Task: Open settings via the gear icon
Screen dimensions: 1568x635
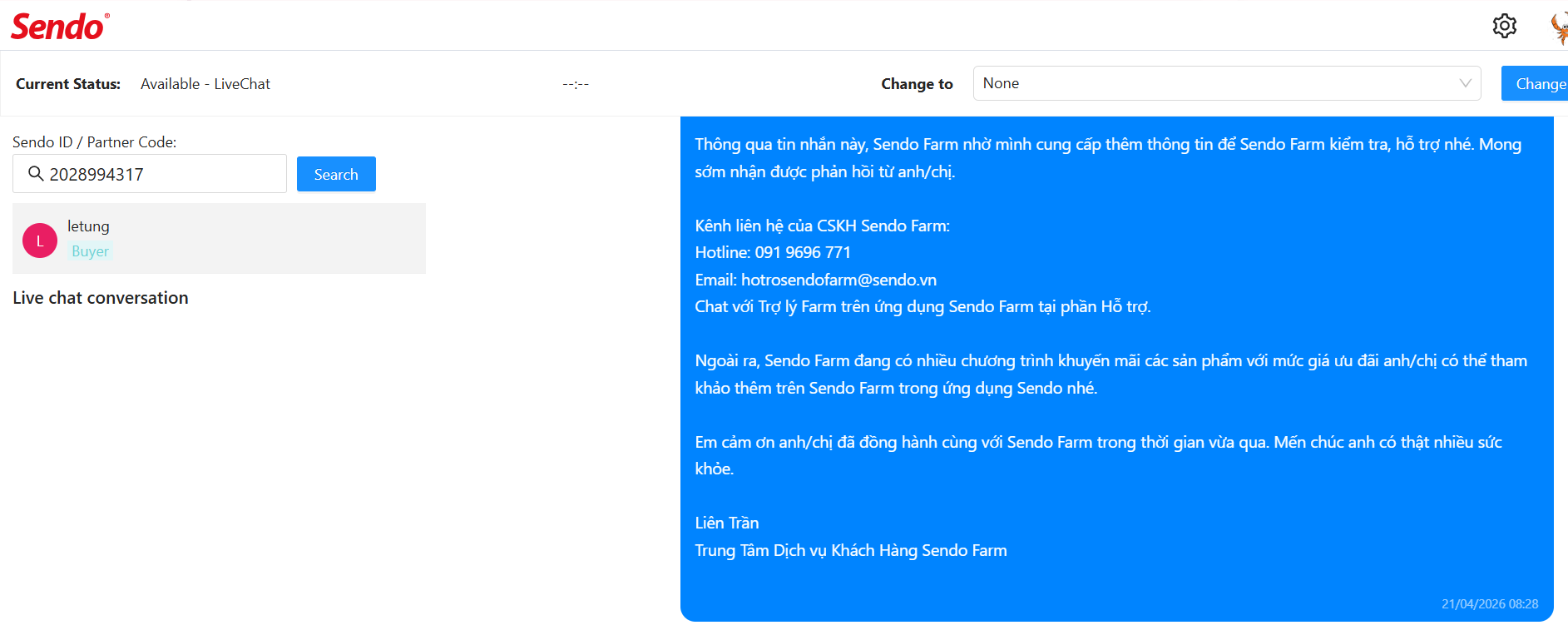Action: 1504,26
